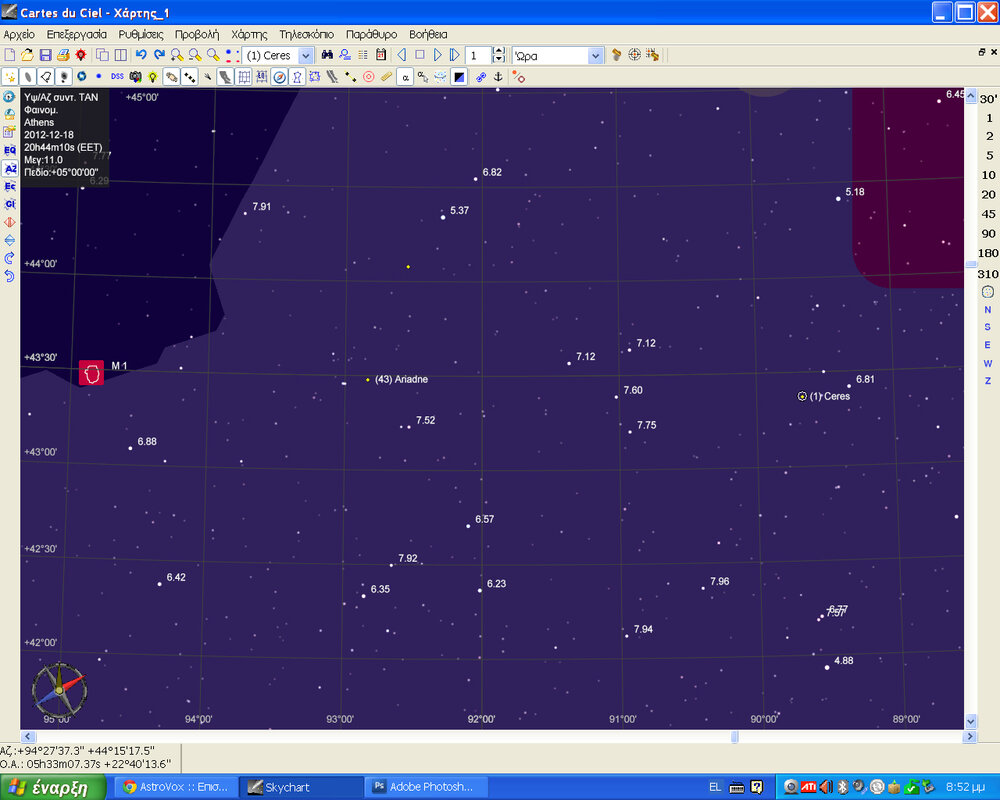Toggle the coordinate grid display button
The height and width of the screenshot is (800, 1000).
point(244,76)
